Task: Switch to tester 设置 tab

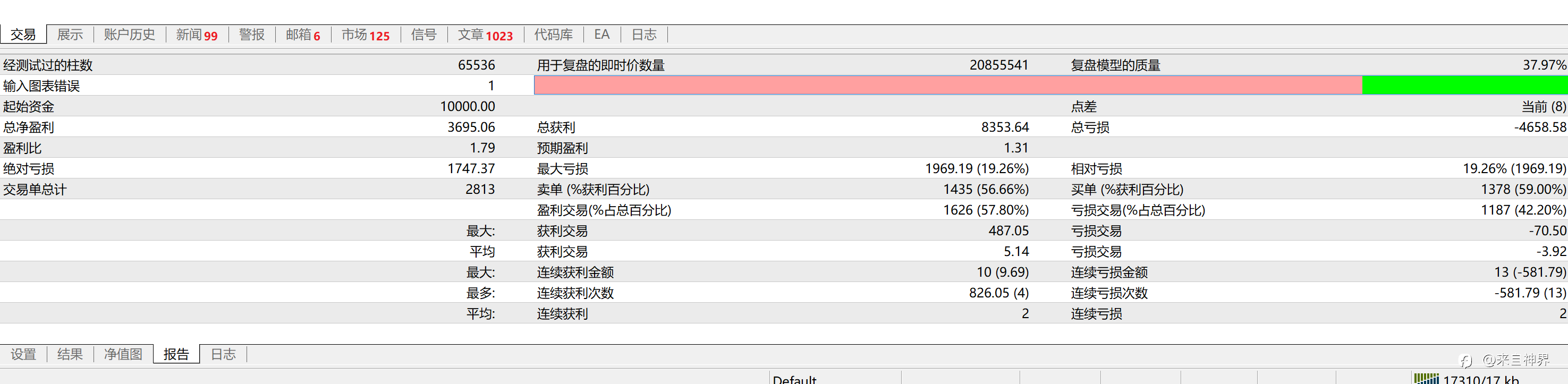Action: point(24,354)
